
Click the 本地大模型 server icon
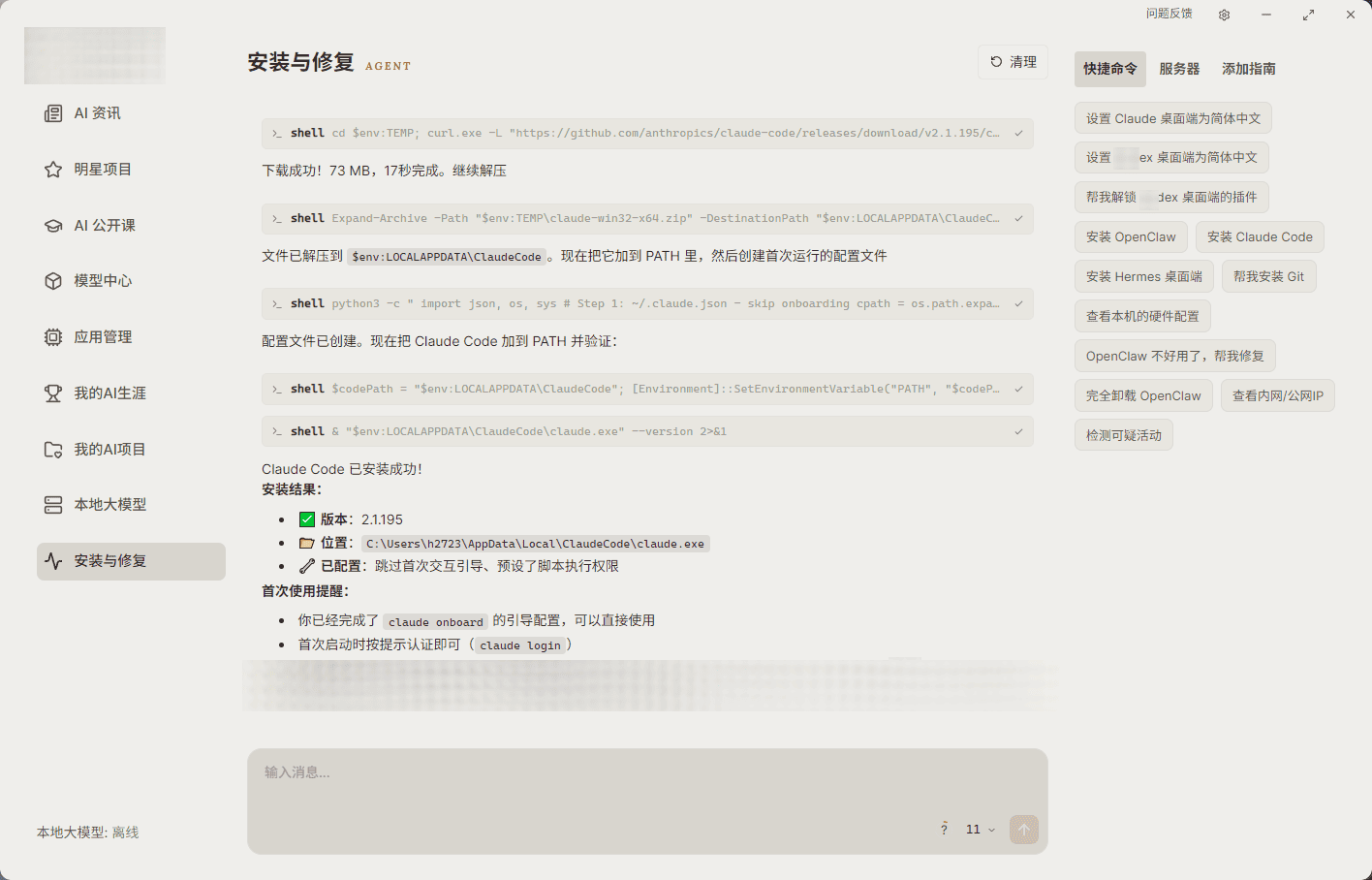[53, 505]
